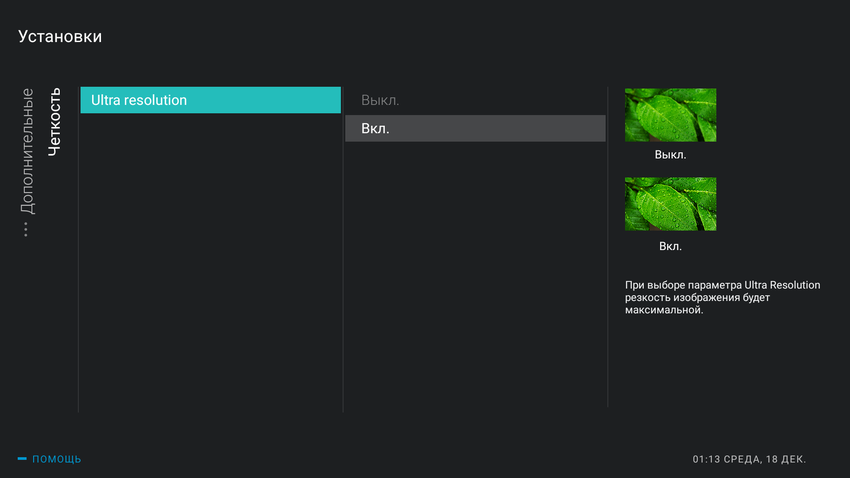Select the Вкл. leaf preview image

(670, 204)
